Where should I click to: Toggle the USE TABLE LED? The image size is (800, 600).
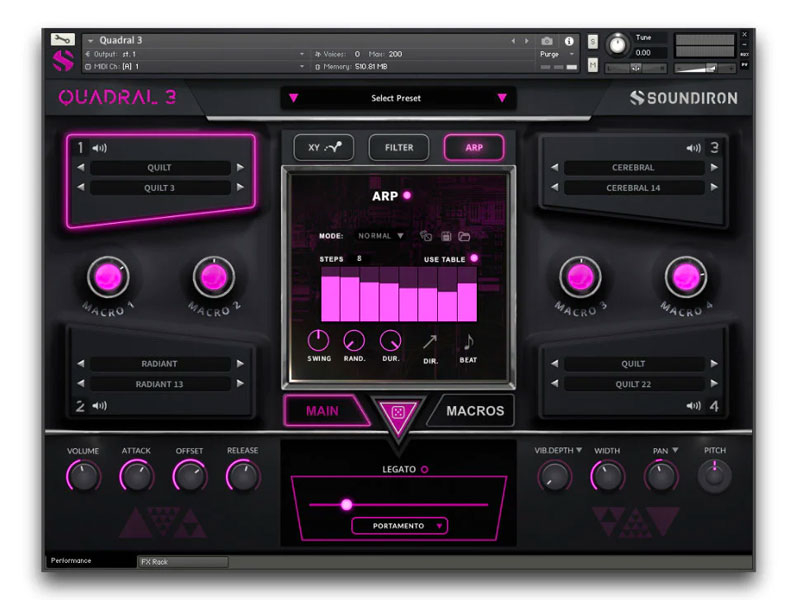[x=474, y=258]
